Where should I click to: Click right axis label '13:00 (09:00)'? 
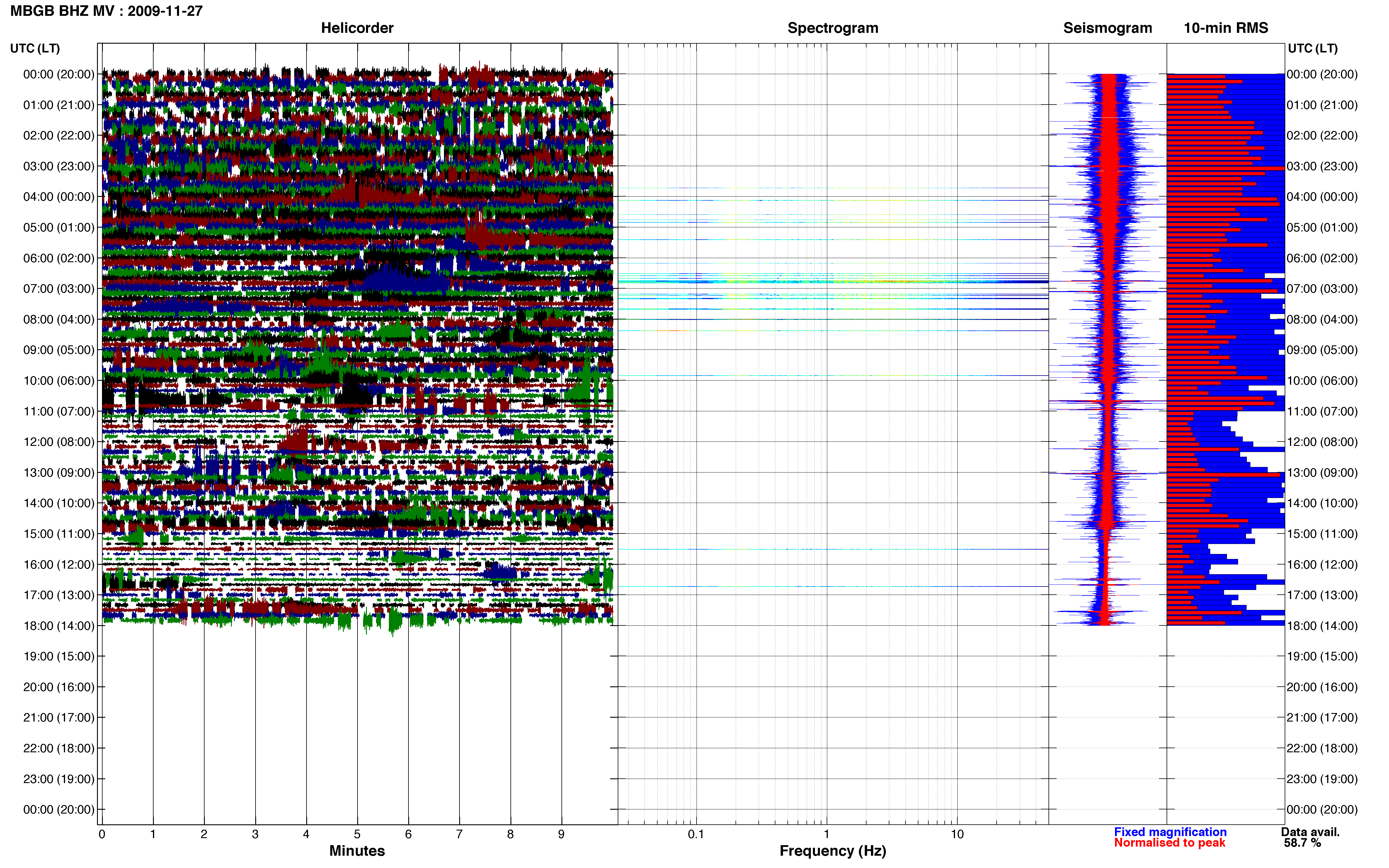1322,473
